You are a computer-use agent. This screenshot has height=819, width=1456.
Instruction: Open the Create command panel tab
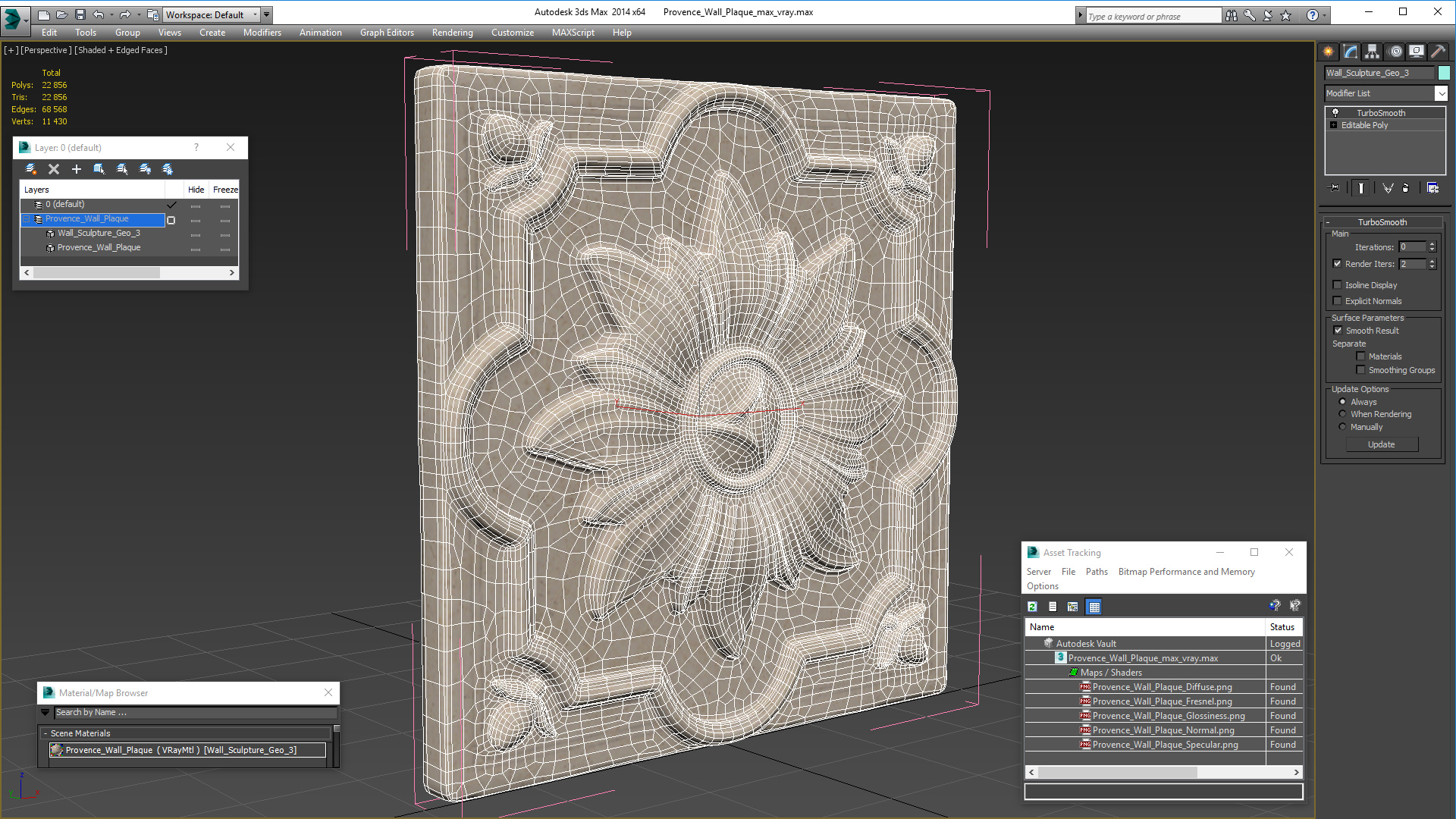1328,52
